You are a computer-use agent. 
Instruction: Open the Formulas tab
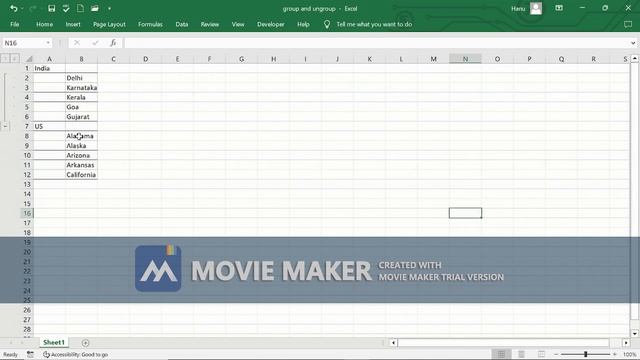150,24
